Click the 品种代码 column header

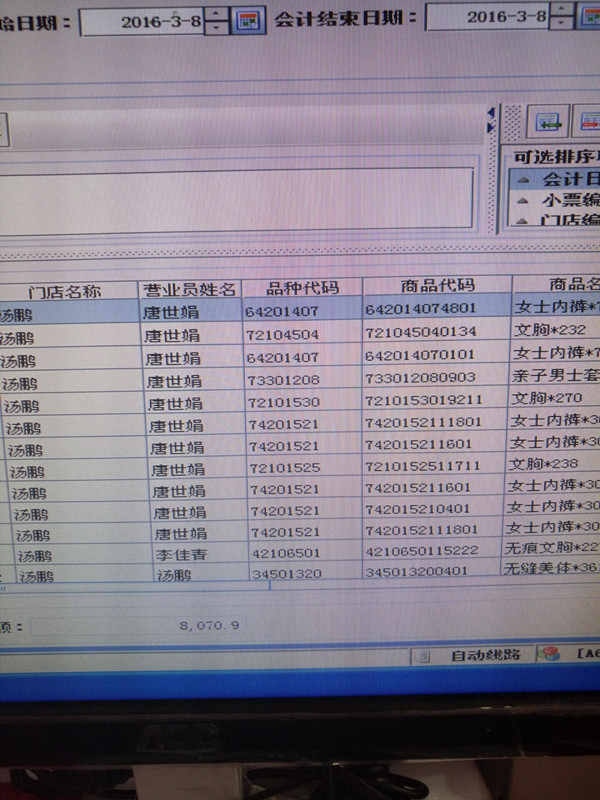[x=301, y=288]
